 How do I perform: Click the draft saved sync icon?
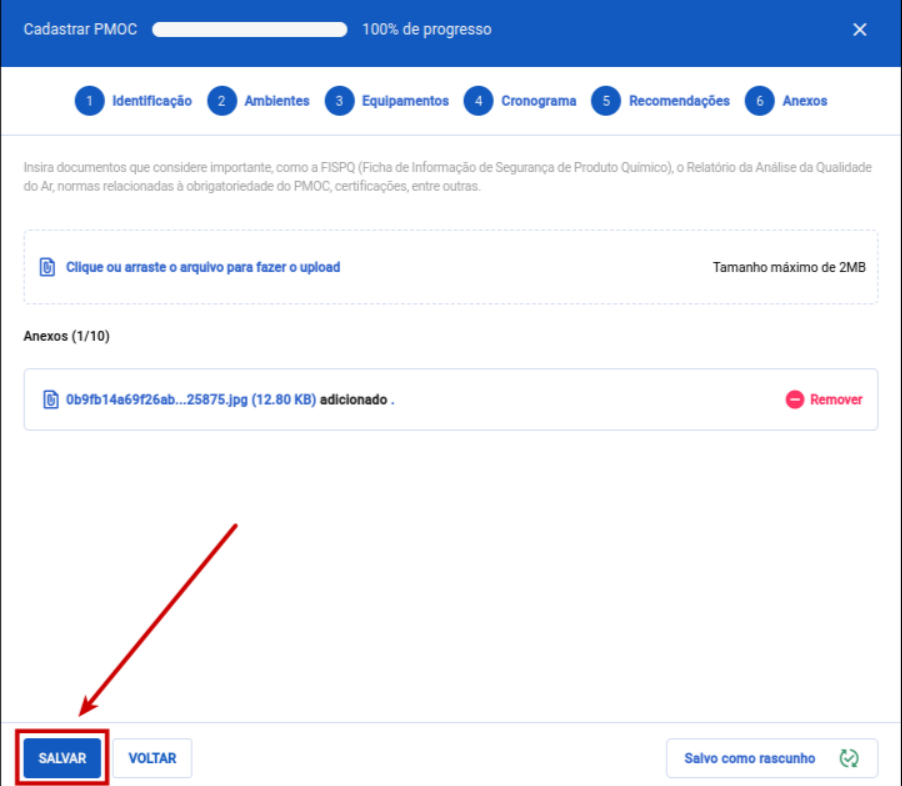coord(849,758)
